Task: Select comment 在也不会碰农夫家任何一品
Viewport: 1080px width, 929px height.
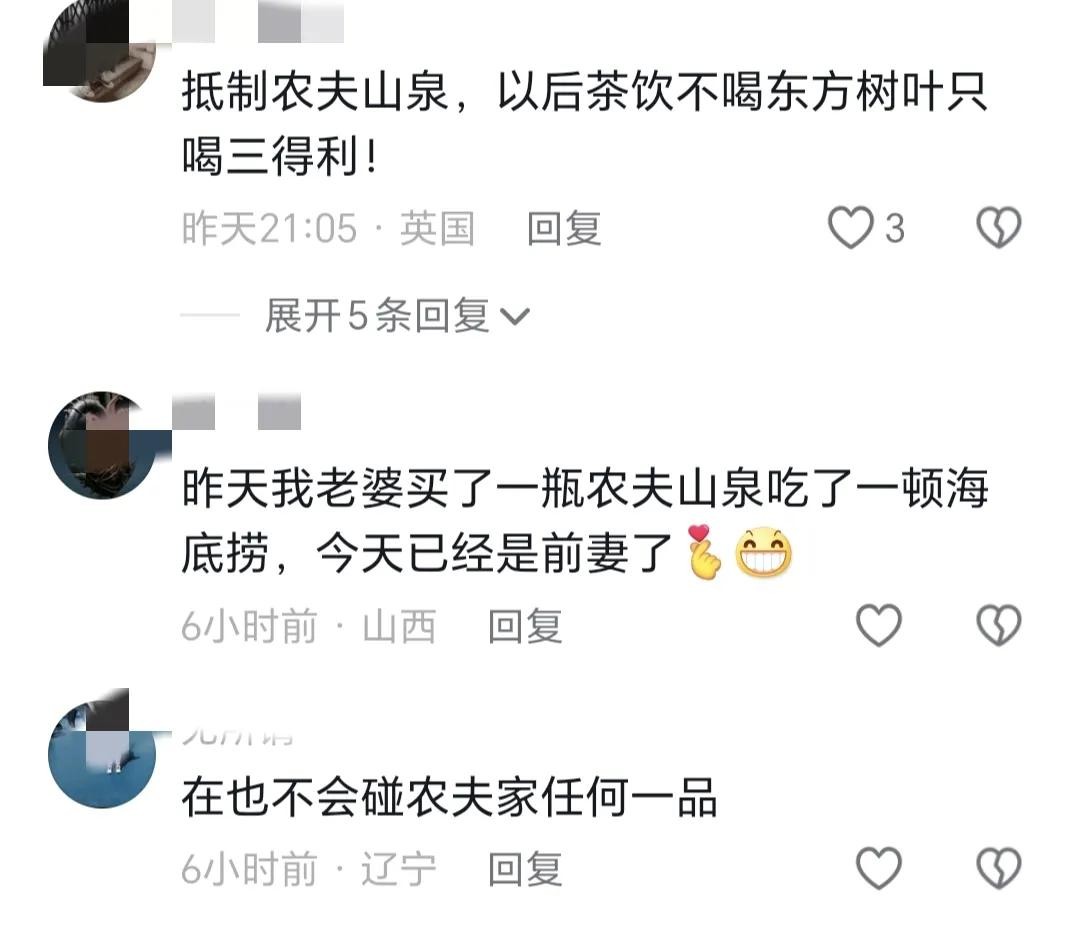Action: [450, 797]
